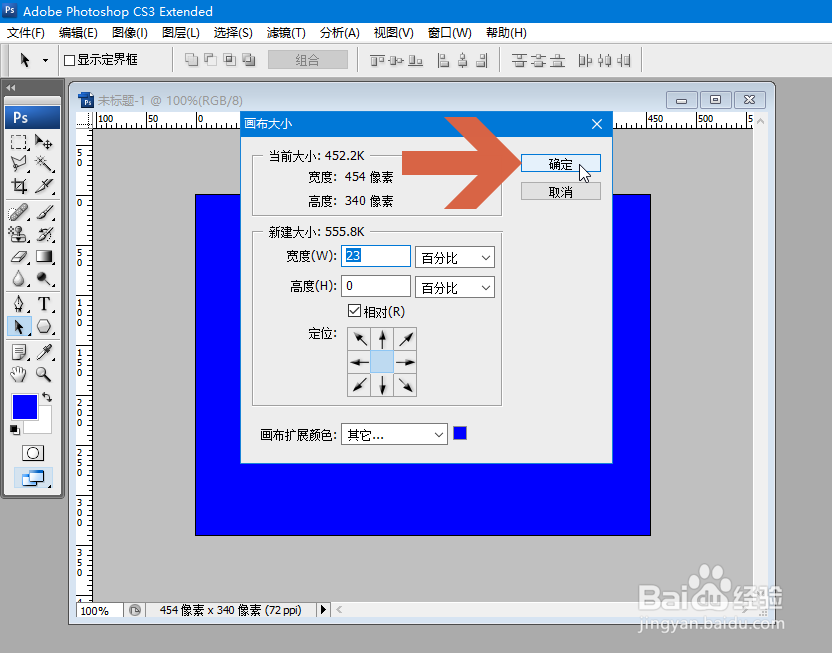Anchor canvas to left-pointing arrow
This screenshot has width=832, height=653.
tap(359, 362)
